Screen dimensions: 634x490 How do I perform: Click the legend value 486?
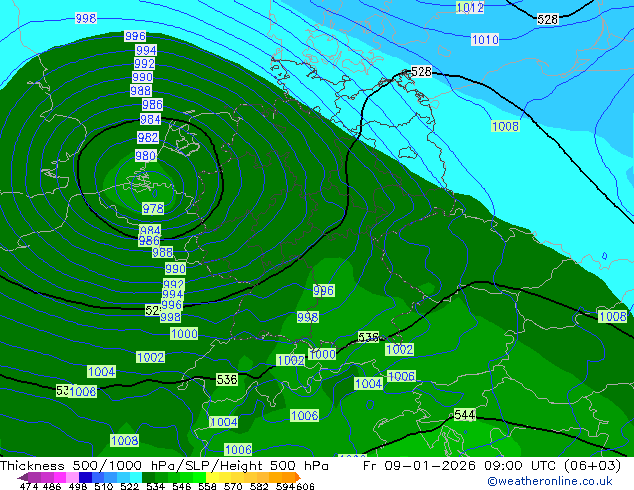(x=52, y=486)
